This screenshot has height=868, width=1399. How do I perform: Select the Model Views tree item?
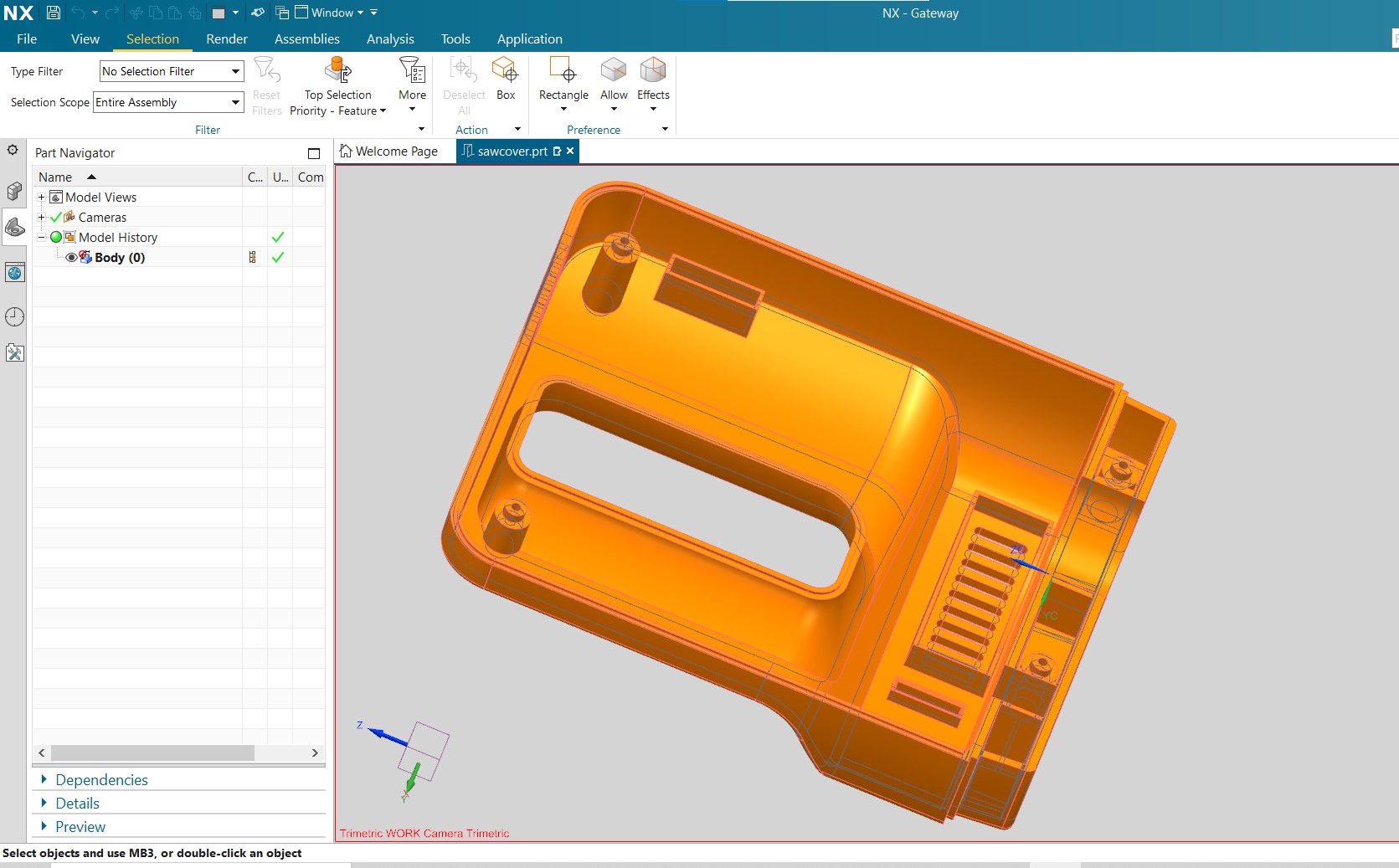pos(100,197)
